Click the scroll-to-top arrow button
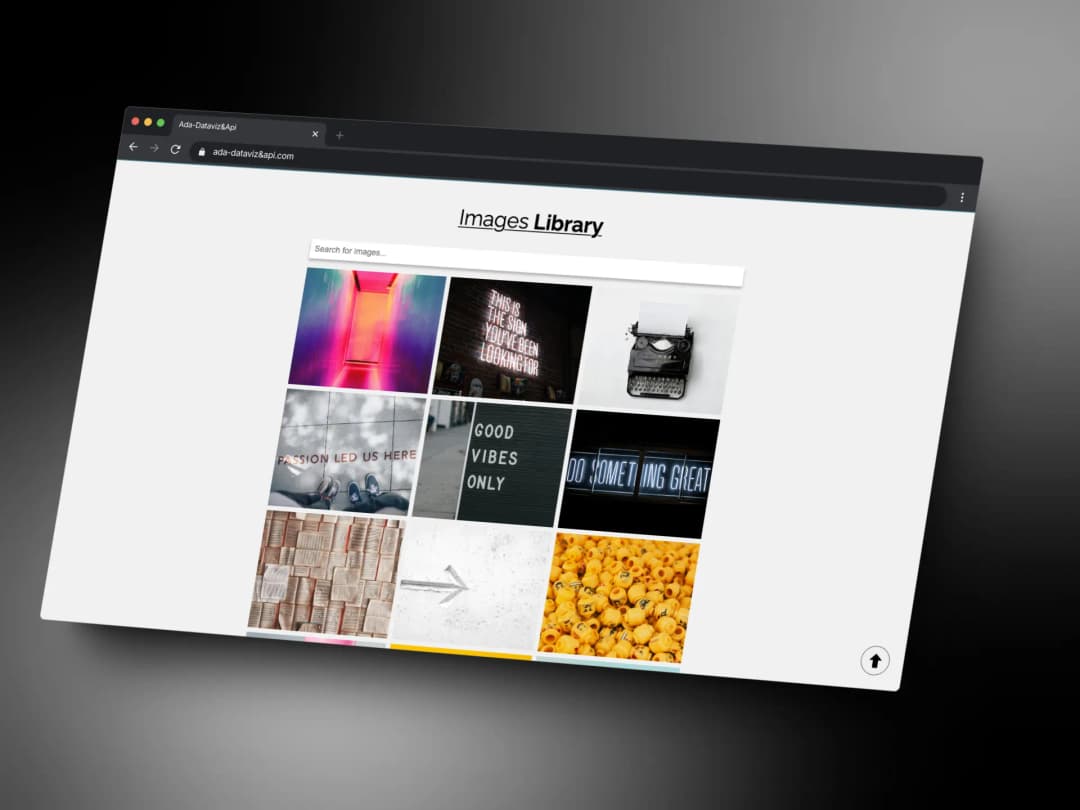The image size is (1080, 810). pyautogui.click(x=875, y=660)
